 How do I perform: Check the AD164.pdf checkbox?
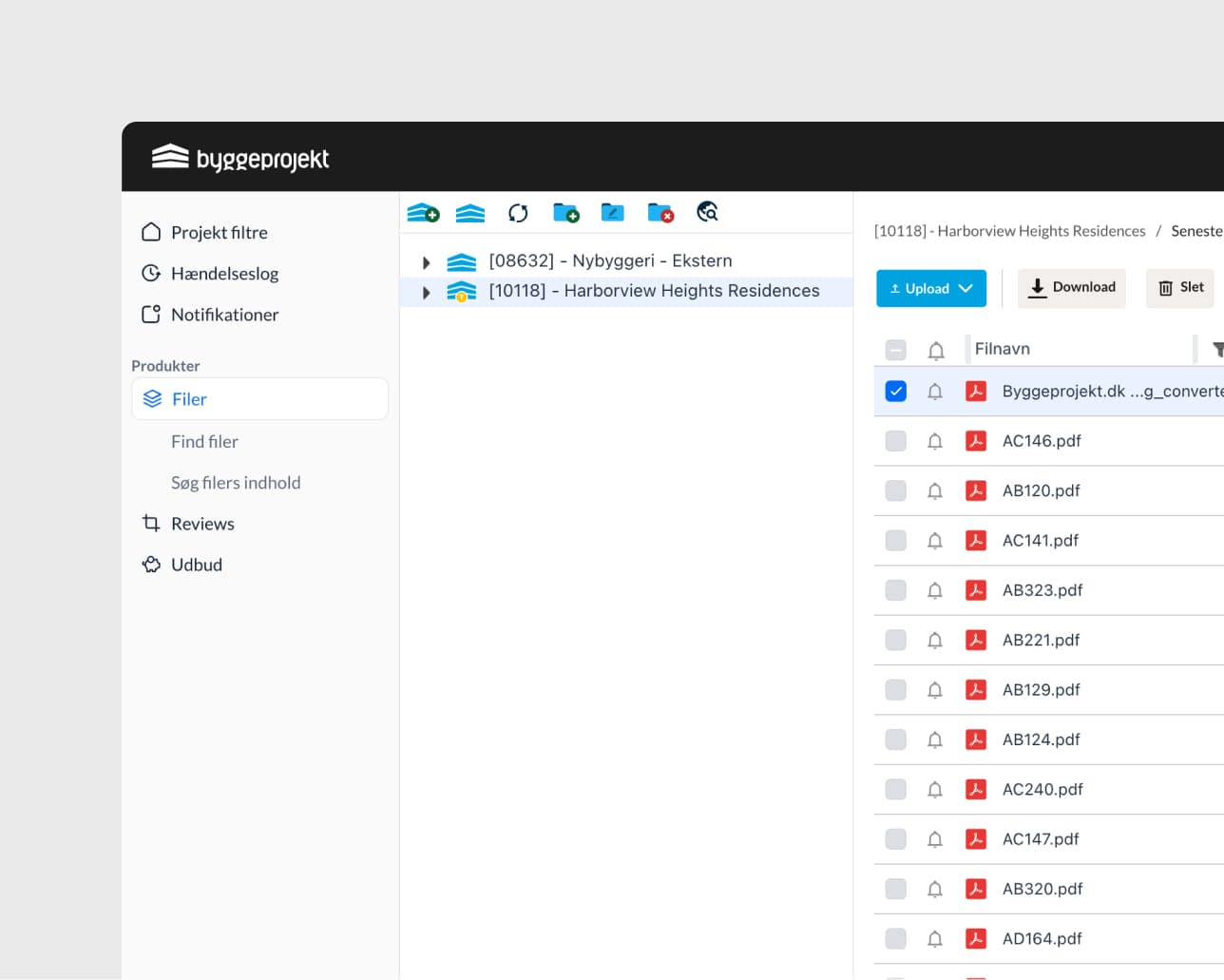pyautogui.click(x=896, y=938)
